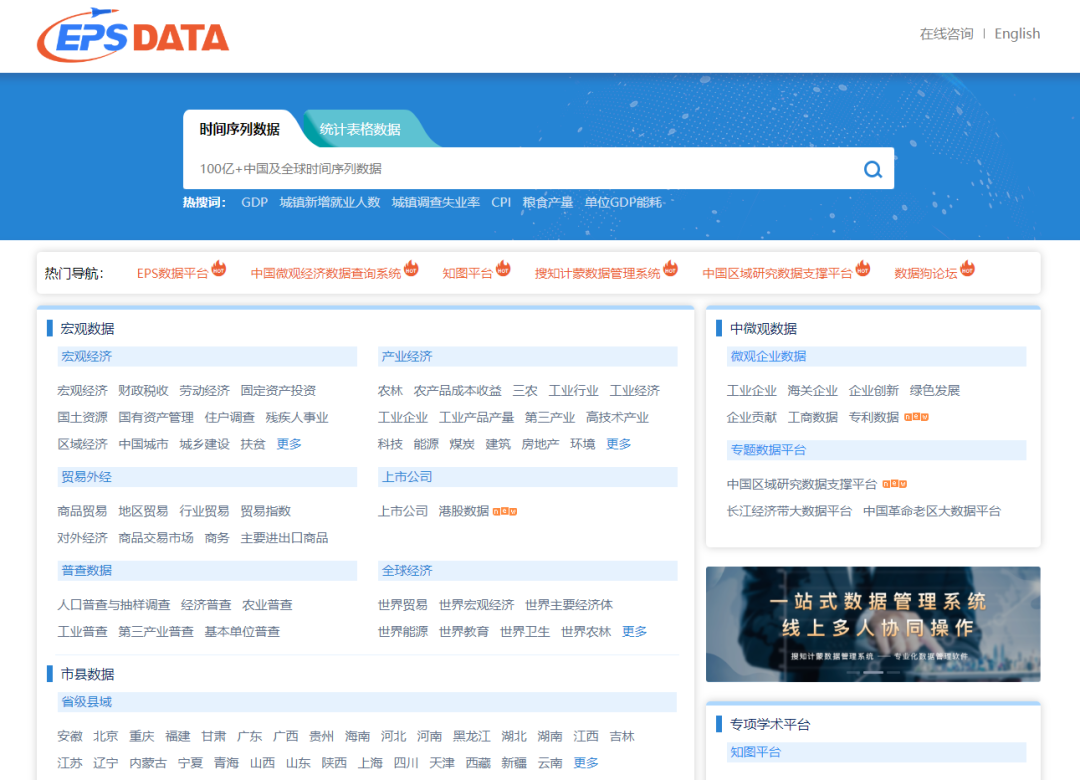This screenshot has width=1080, height=780.
Task: Open 上市公司 category header
Action: (407, 477)
